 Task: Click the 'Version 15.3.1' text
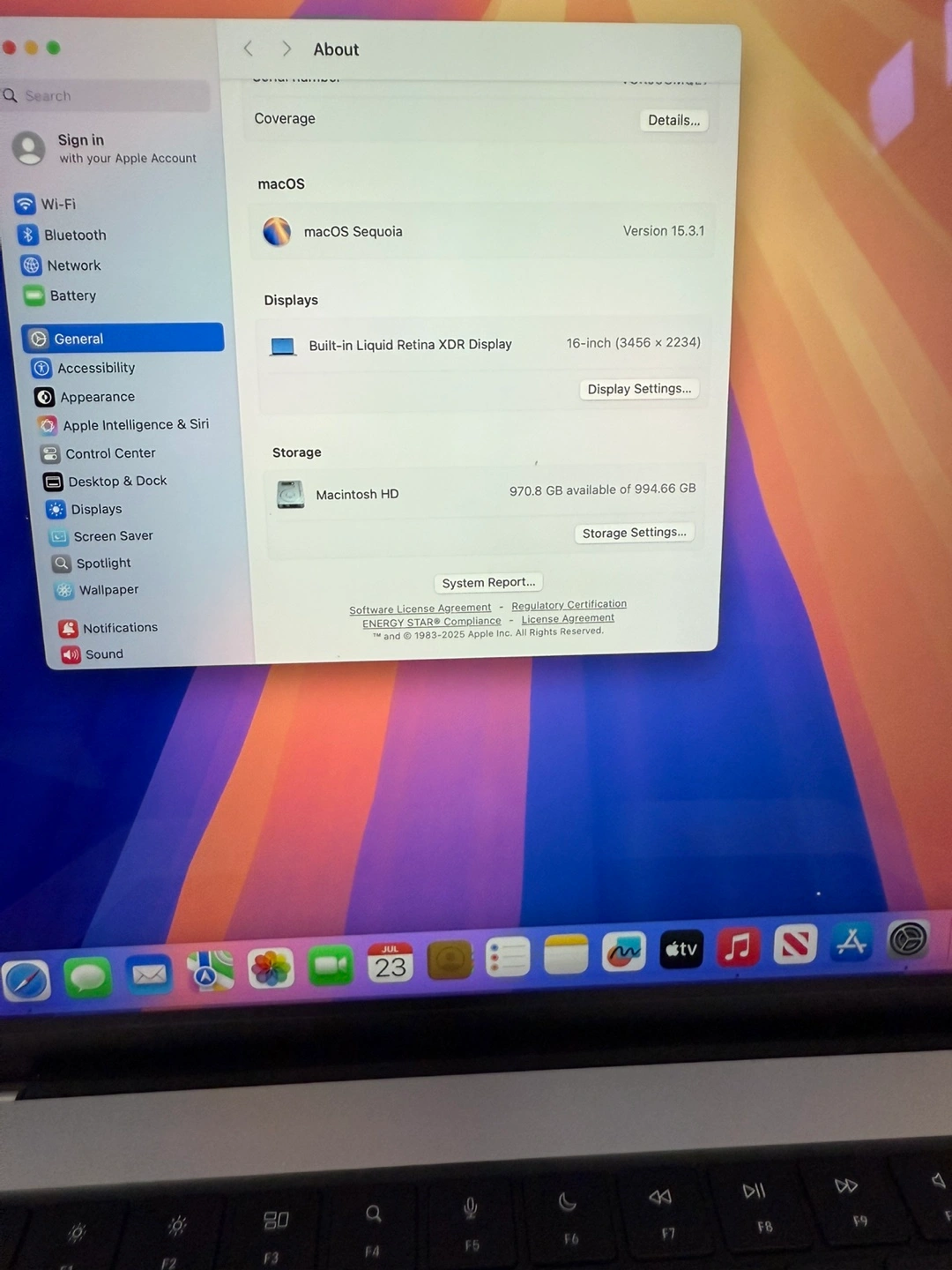(x=664, y=231)
